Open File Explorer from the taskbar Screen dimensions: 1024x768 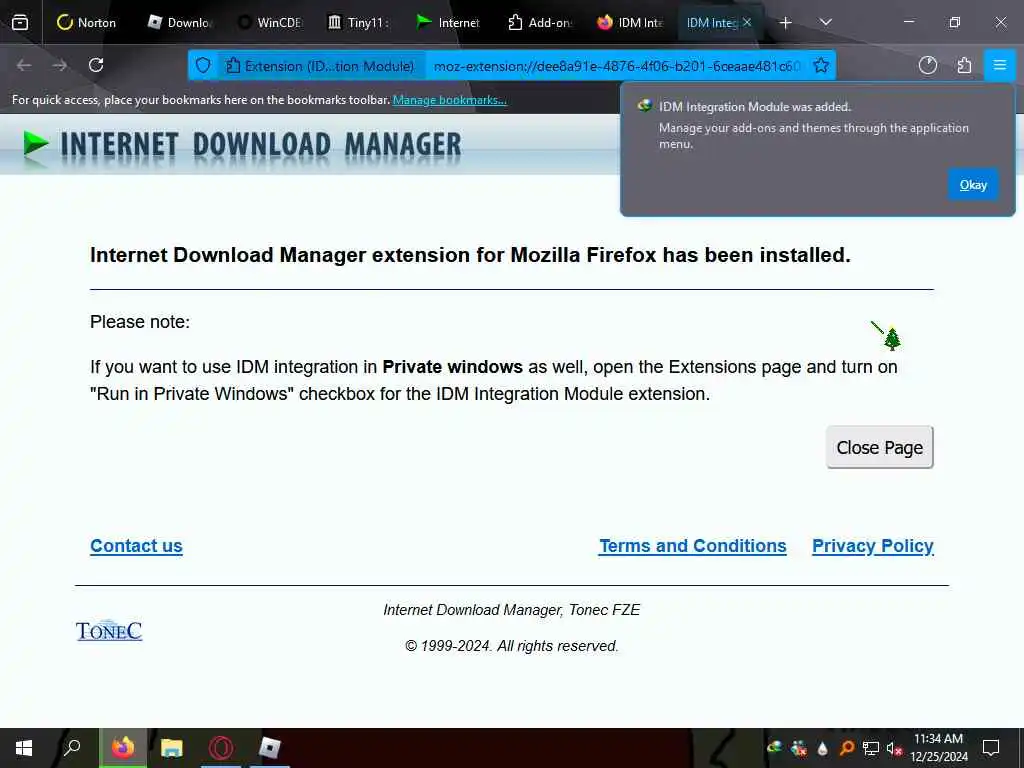(172, 748)
